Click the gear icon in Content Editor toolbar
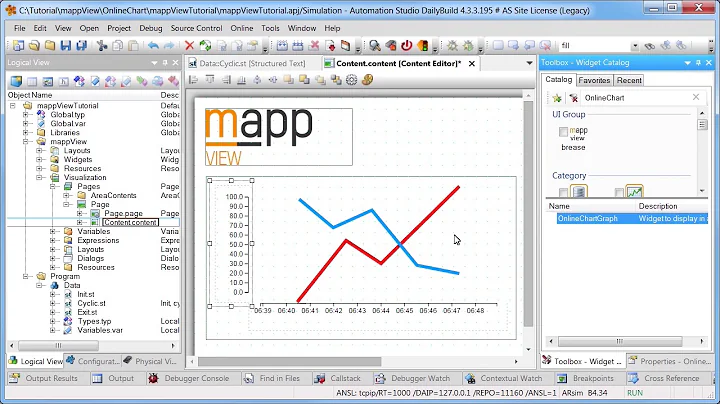Screen dimensions: 720x404 point(351,80)
